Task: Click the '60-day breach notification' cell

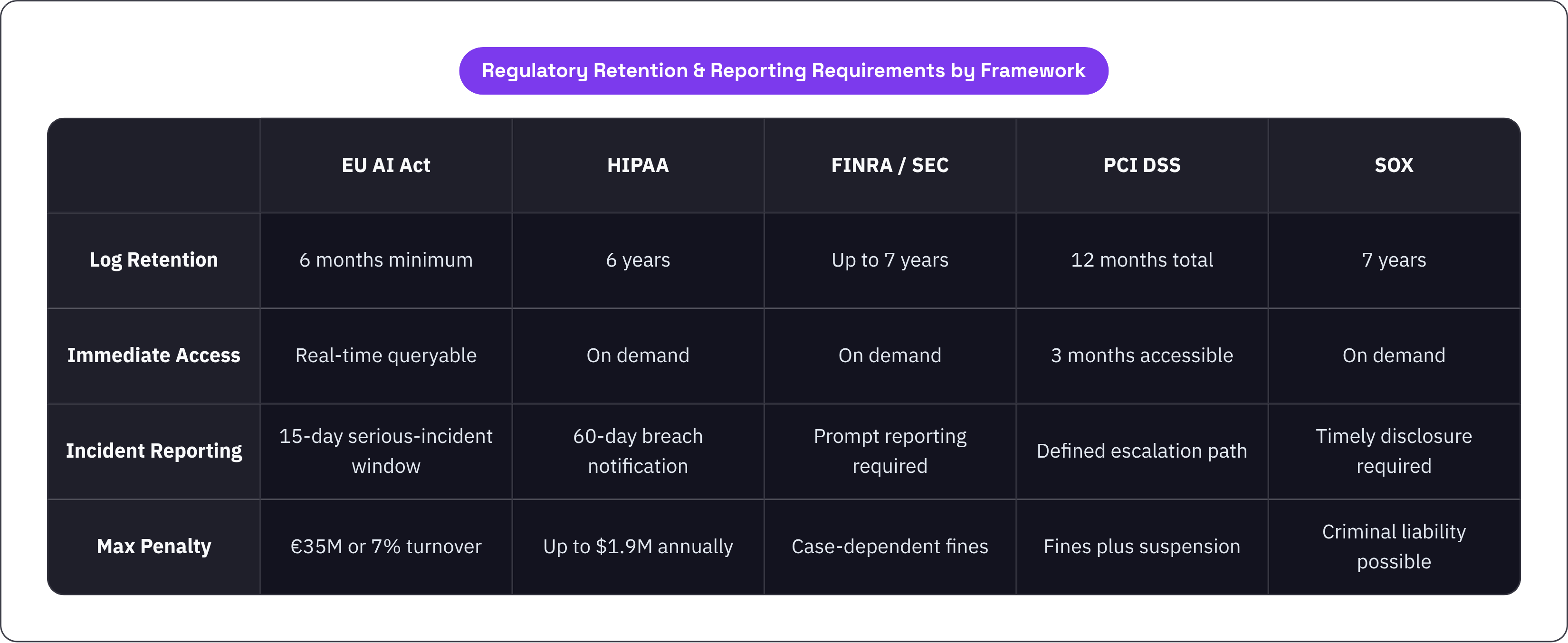Action: (638, 451)
